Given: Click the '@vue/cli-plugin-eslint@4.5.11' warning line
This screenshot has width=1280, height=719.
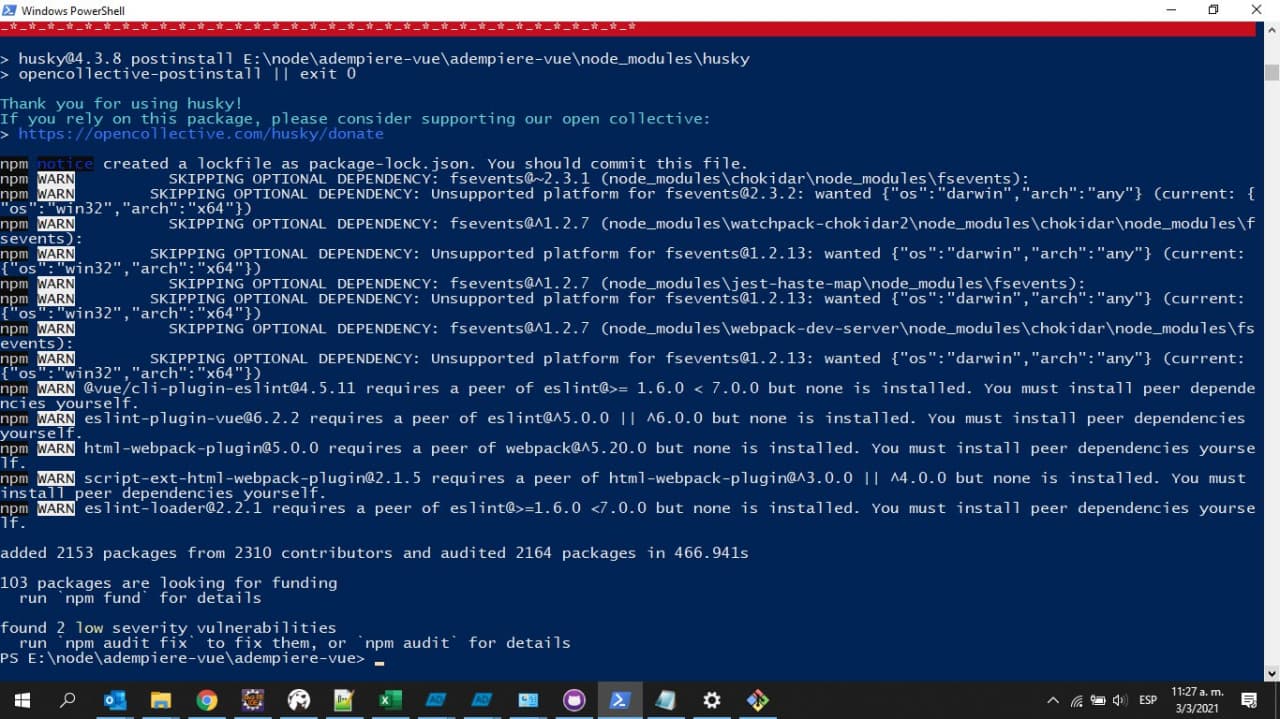Looking at the screenshot, I should pos(627,395).
